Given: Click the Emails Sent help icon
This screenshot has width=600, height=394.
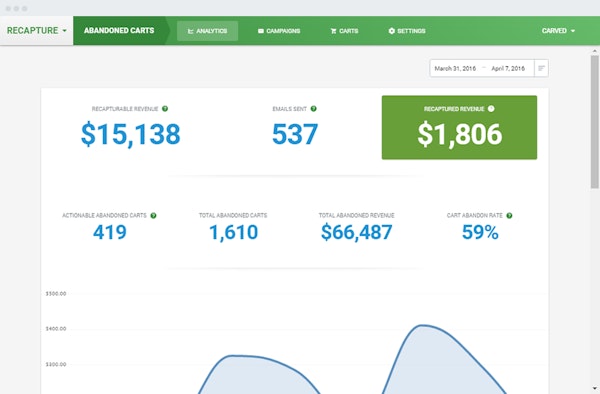Looking at the screenshot, I should [313, 109].
